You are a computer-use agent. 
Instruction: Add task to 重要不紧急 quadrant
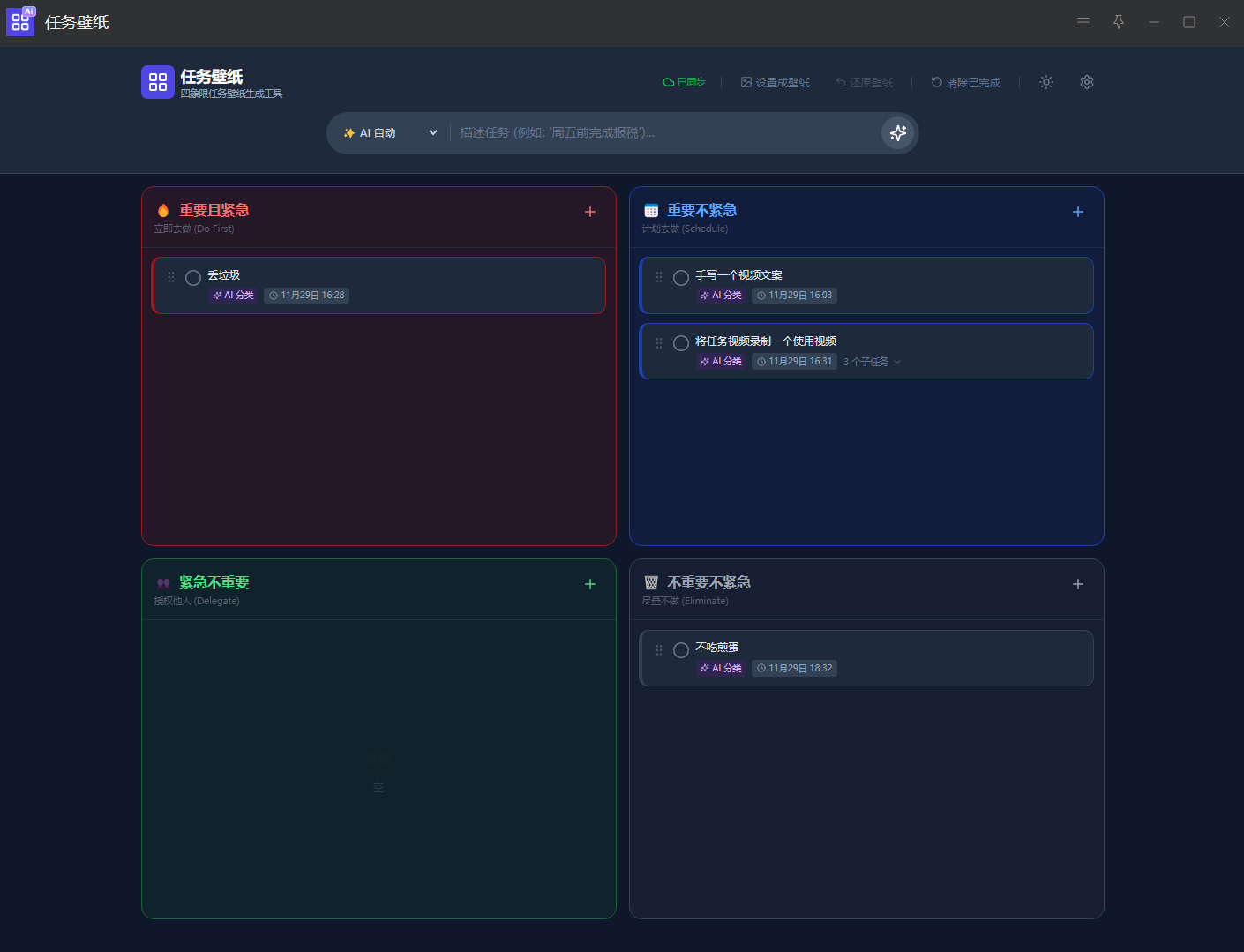coord(1077,212)
